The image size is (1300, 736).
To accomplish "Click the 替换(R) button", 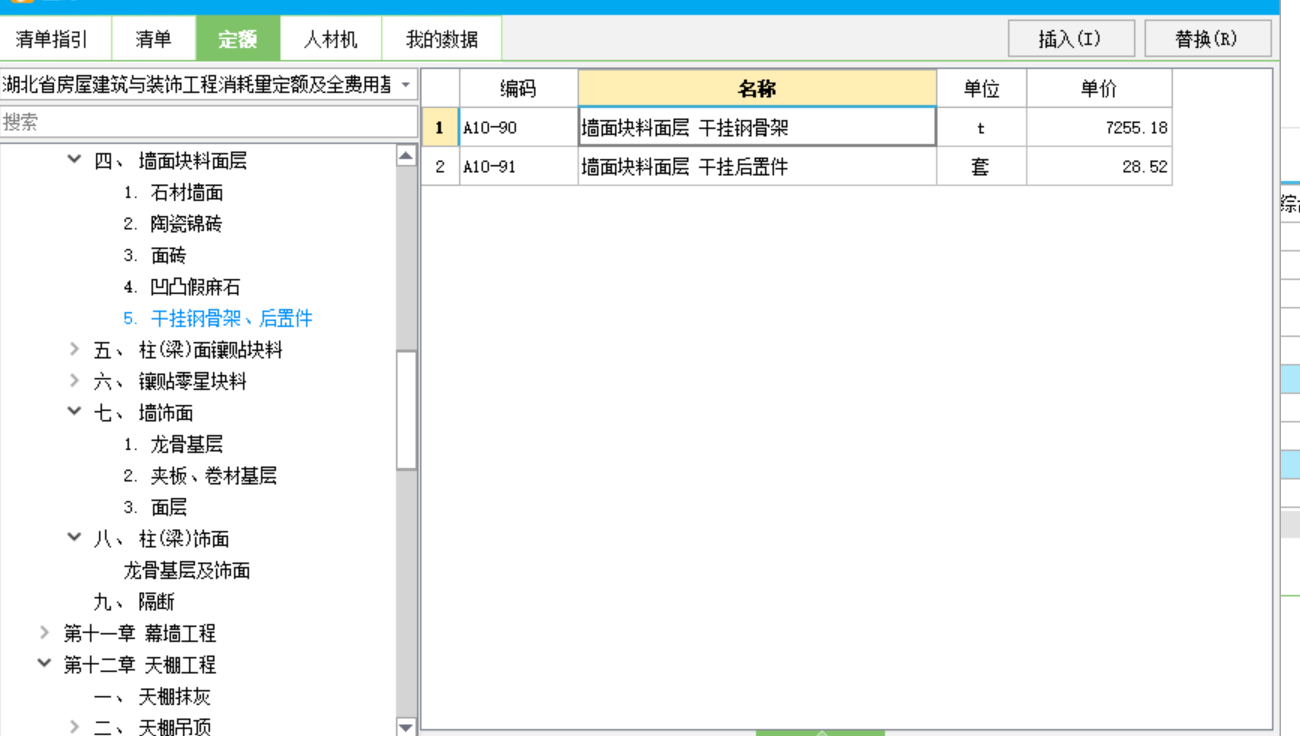I will pos(1207,39).
